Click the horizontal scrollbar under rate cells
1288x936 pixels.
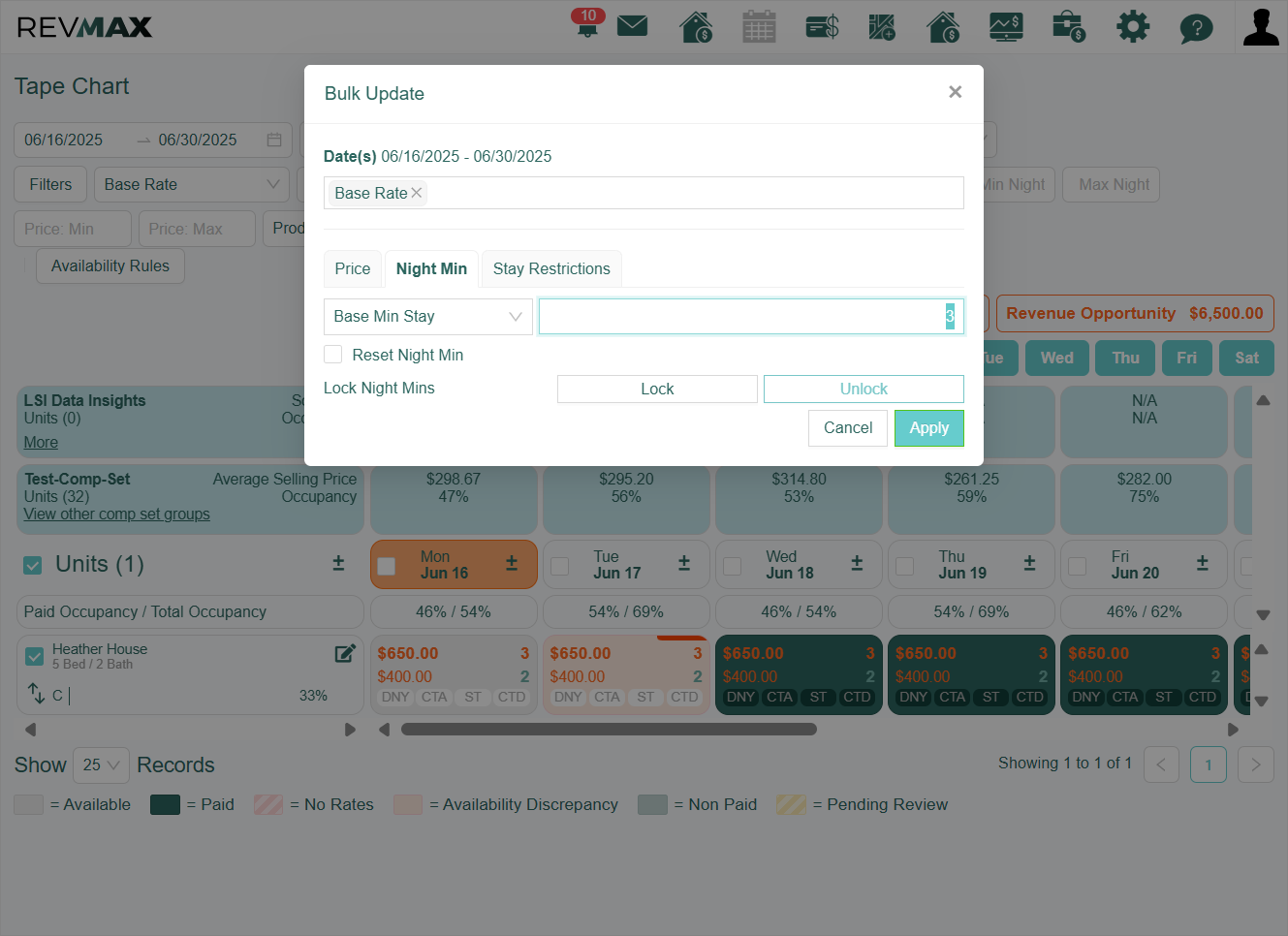tap(609, 730)
